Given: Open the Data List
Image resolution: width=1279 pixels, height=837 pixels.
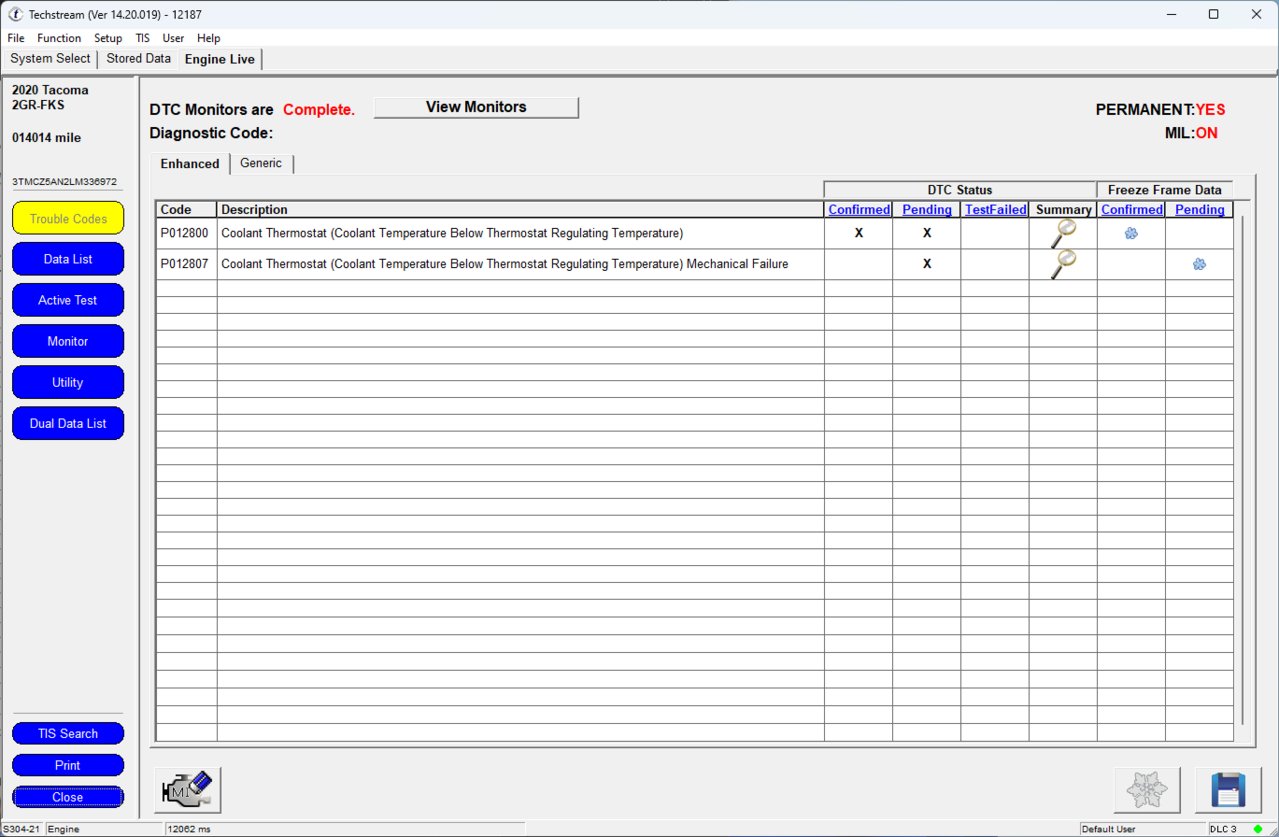Looking at the screenshot, I should (68, 259).
